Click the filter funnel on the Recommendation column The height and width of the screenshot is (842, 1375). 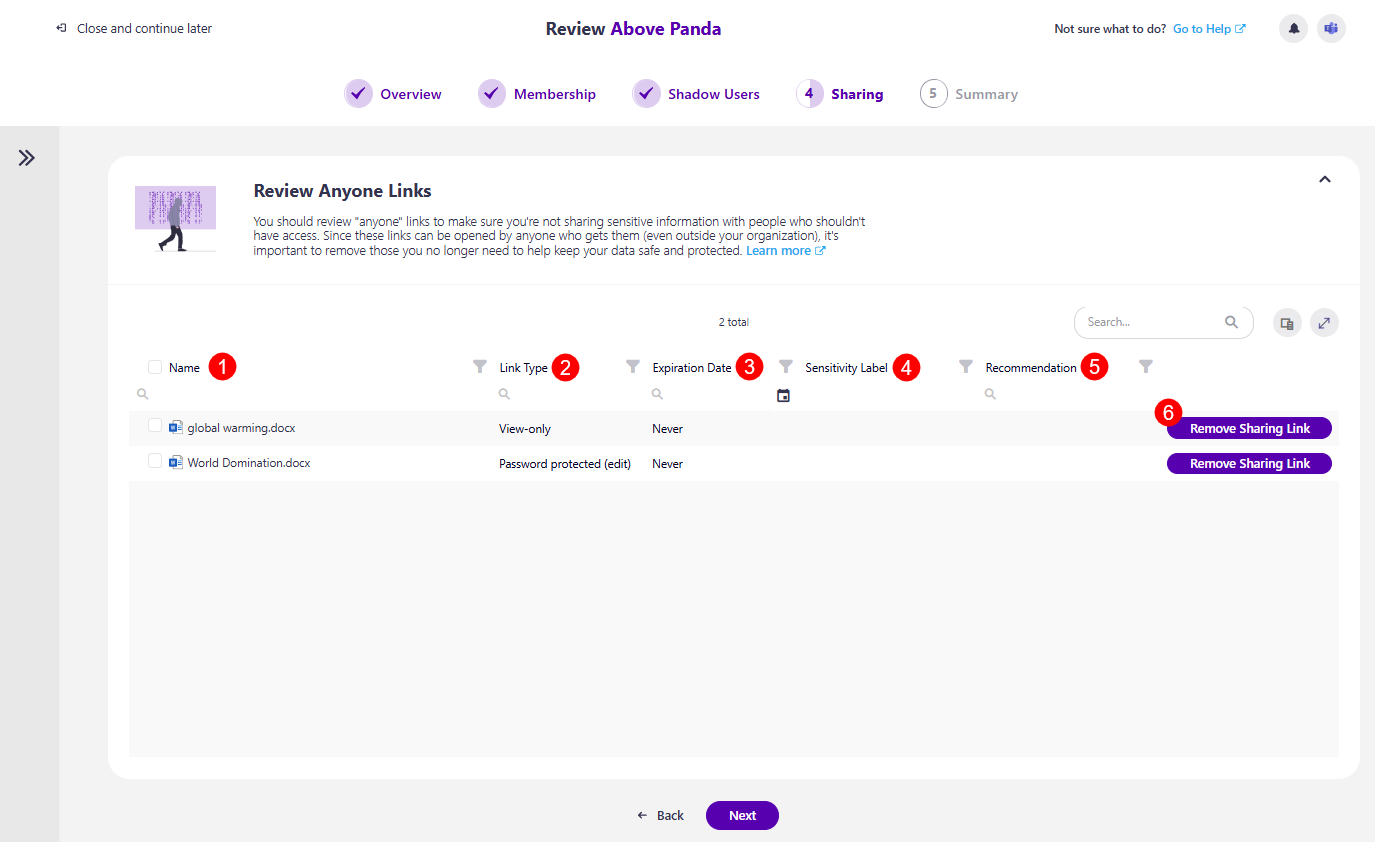pyautogui.click(x=1146, y=366)
